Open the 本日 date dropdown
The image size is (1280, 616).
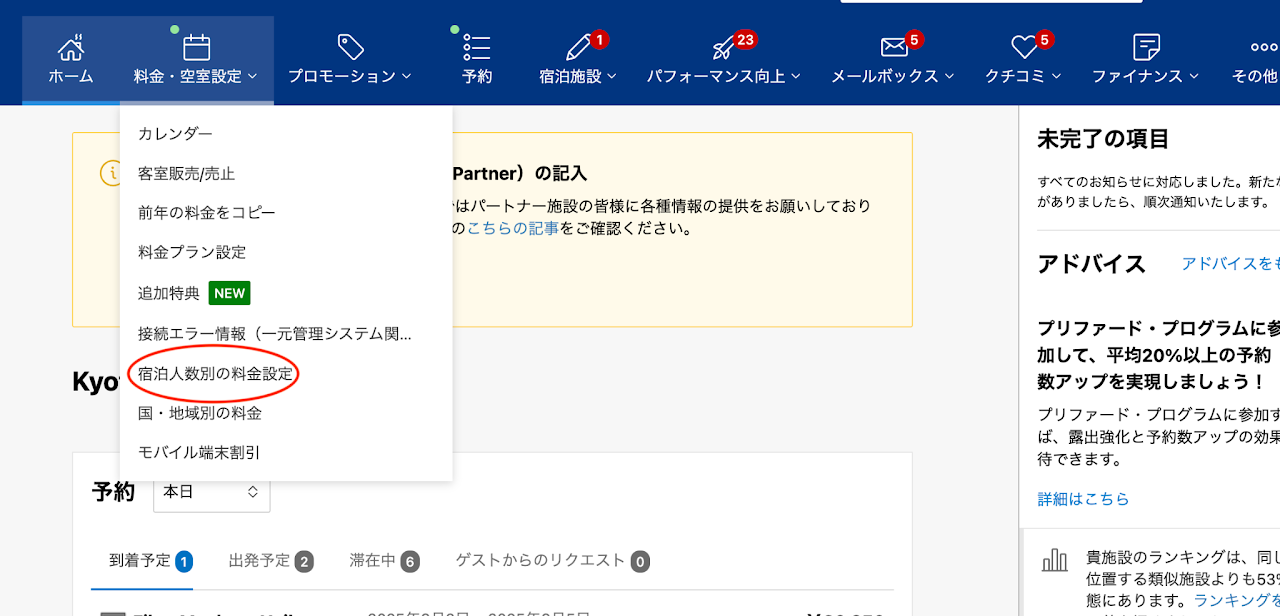pos(211,492)
